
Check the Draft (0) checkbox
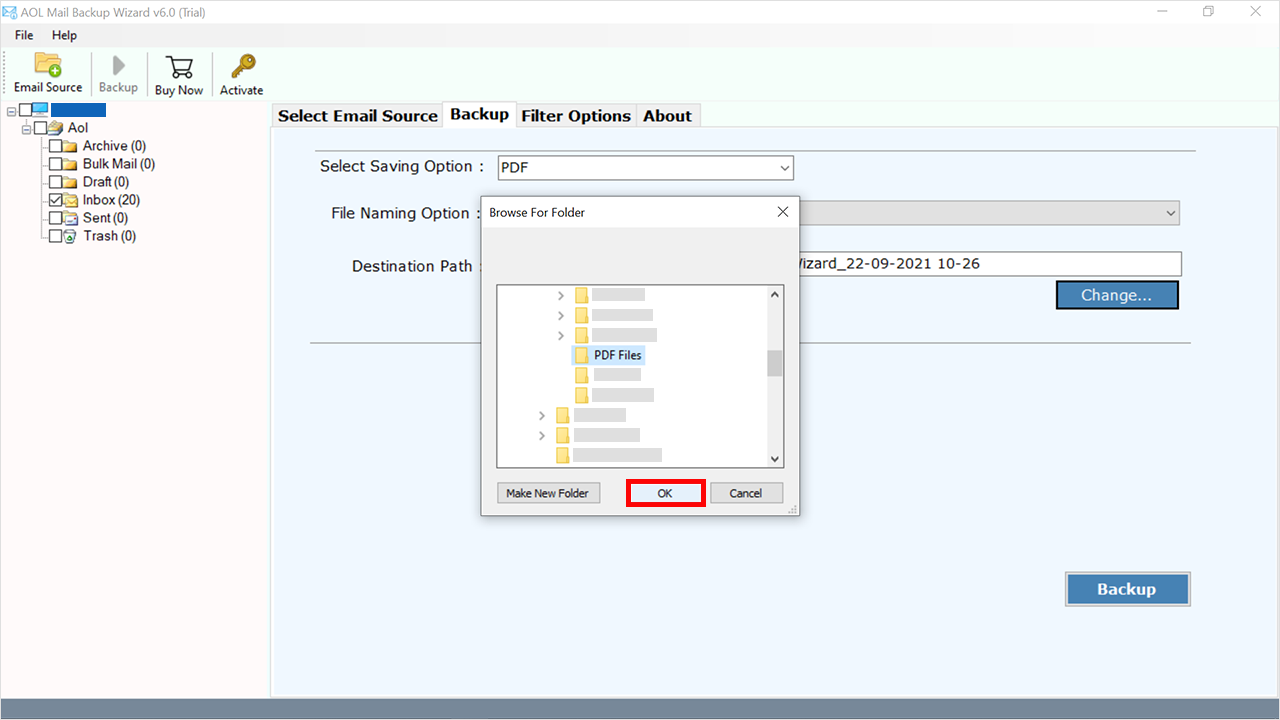[x=56, y=182]
